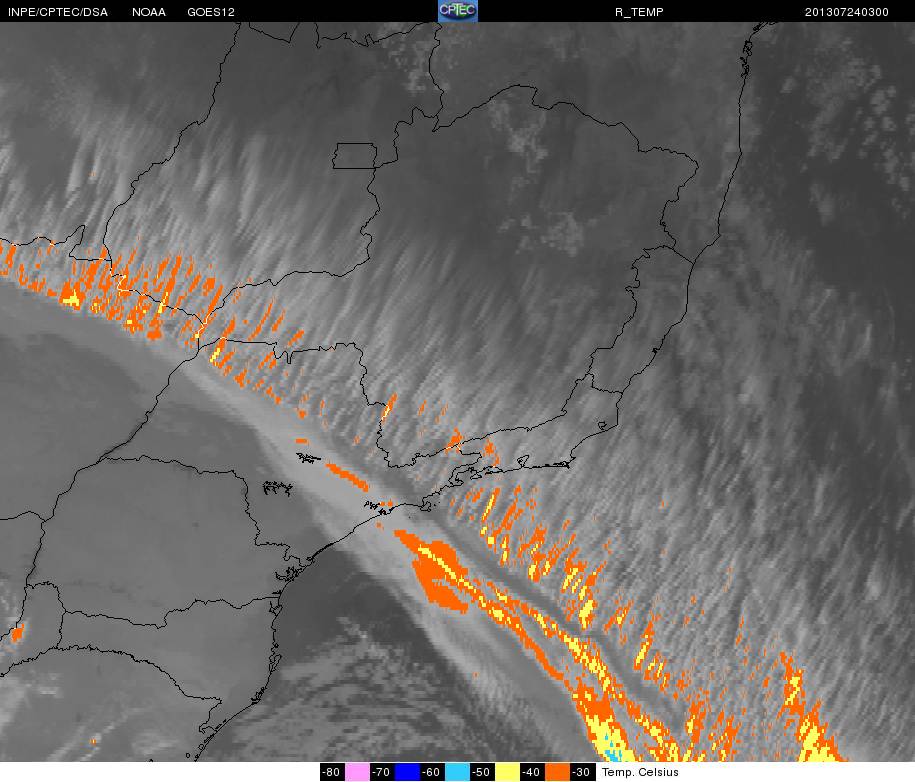This screenshot has height=782, width=915.
Task: Select the R_TEMP product label
Action: 639,12
